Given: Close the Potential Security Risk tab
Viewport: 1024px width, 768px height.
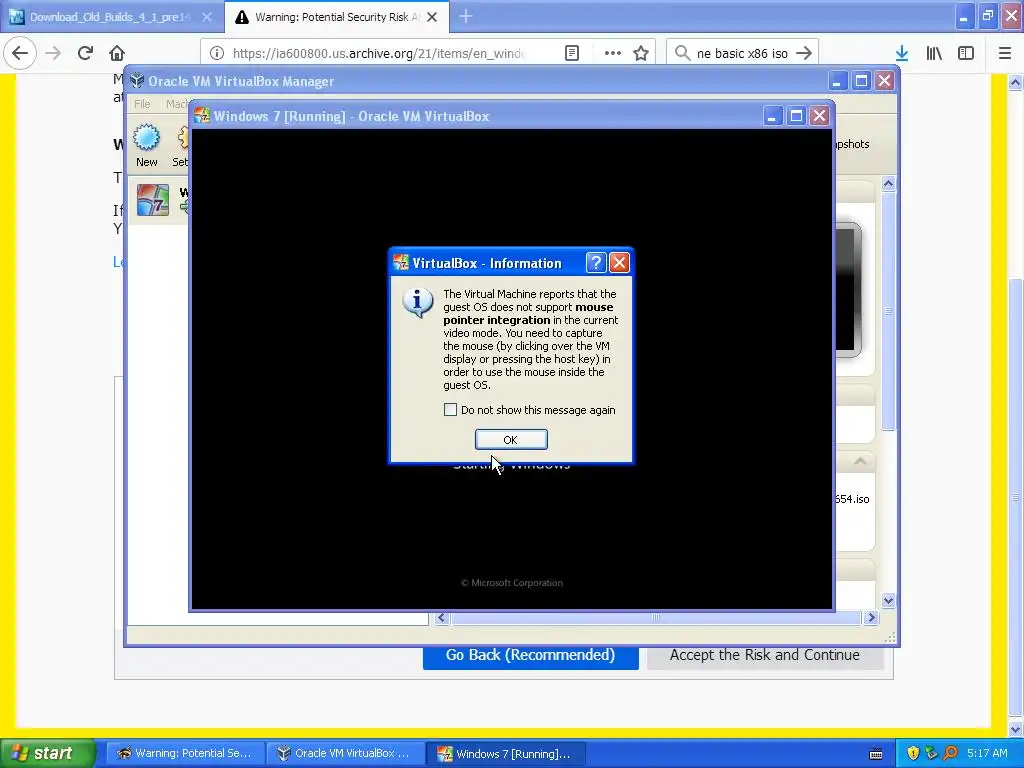Looking at the screenshot, I should pyautogui.click(x=432, y=17).
